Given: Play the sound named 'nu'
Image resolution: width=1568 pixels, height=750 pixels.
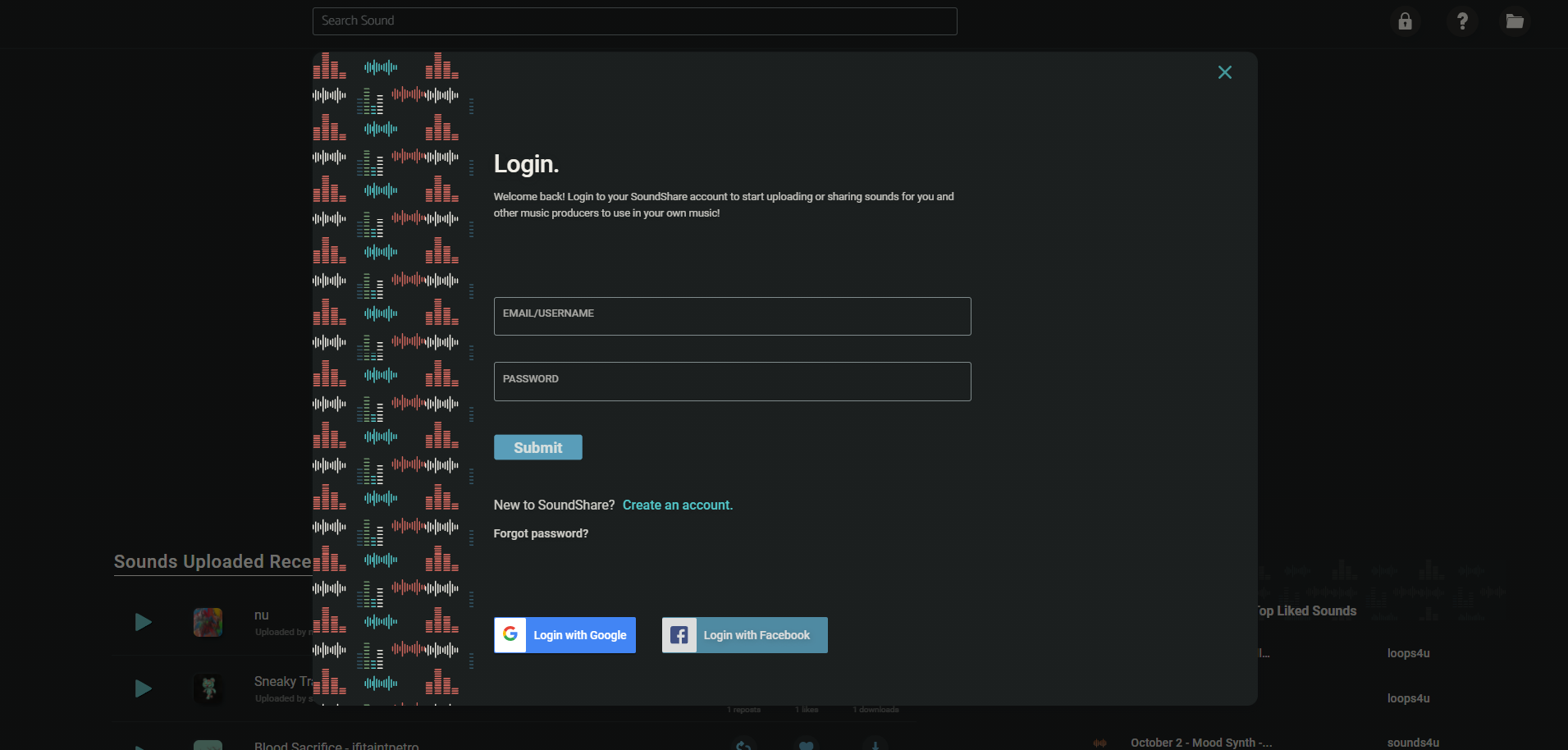Looking at the screenshot, I should 143,622.
